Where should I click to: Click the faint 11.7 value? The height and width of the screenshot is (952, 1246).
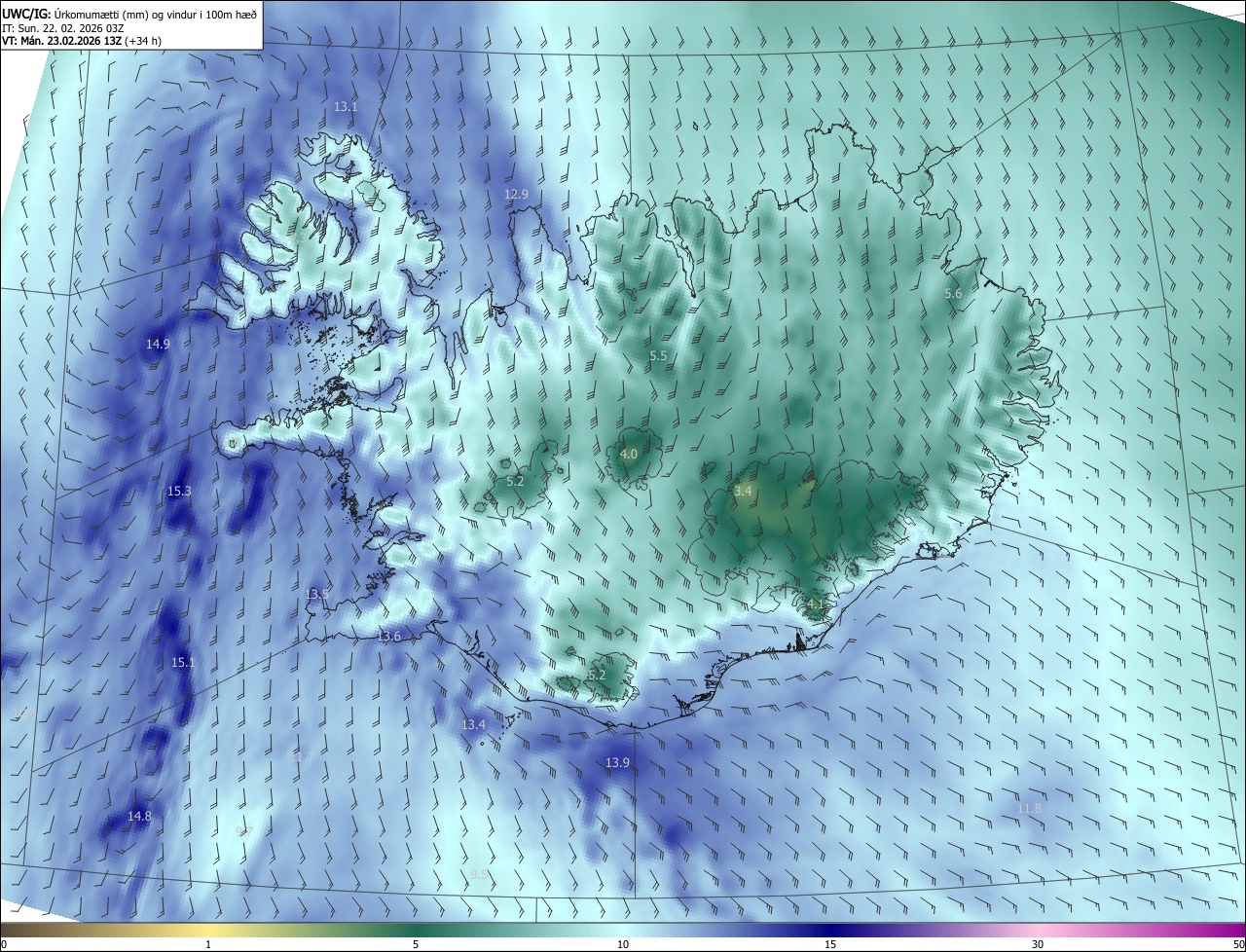coord(302,757)
